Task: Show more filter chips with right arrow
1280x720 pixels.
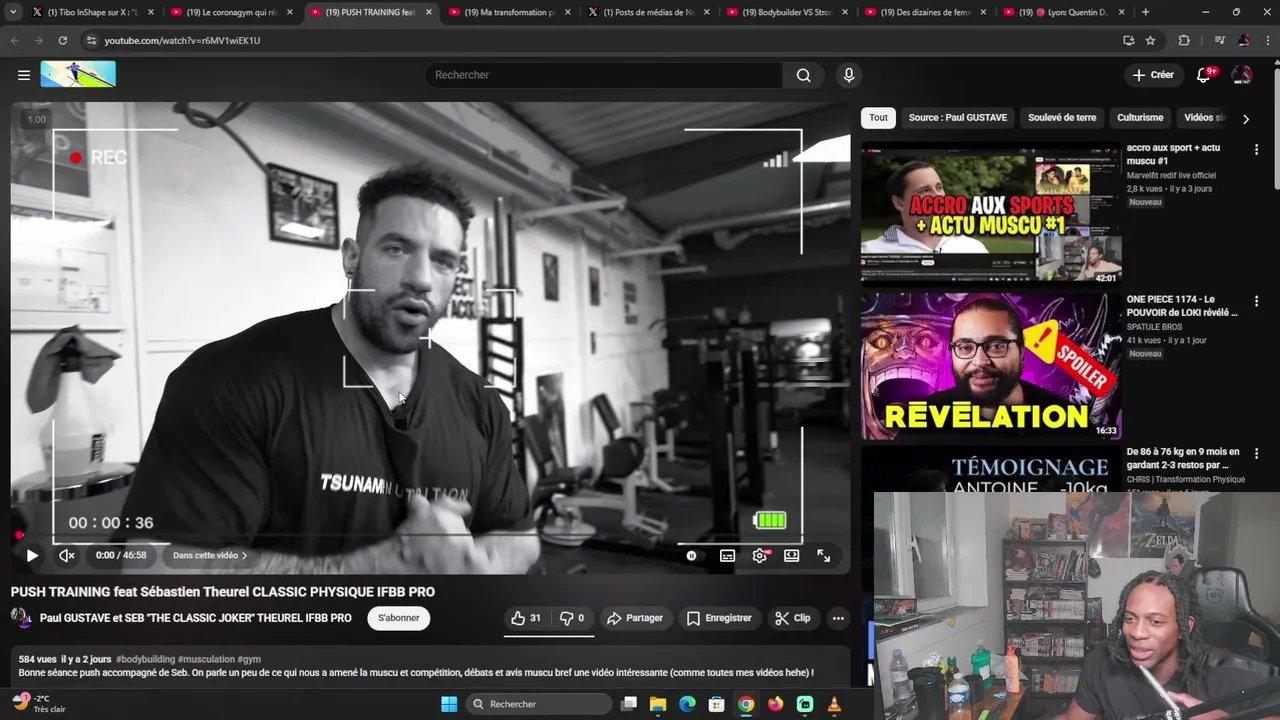Action: 1245,118
